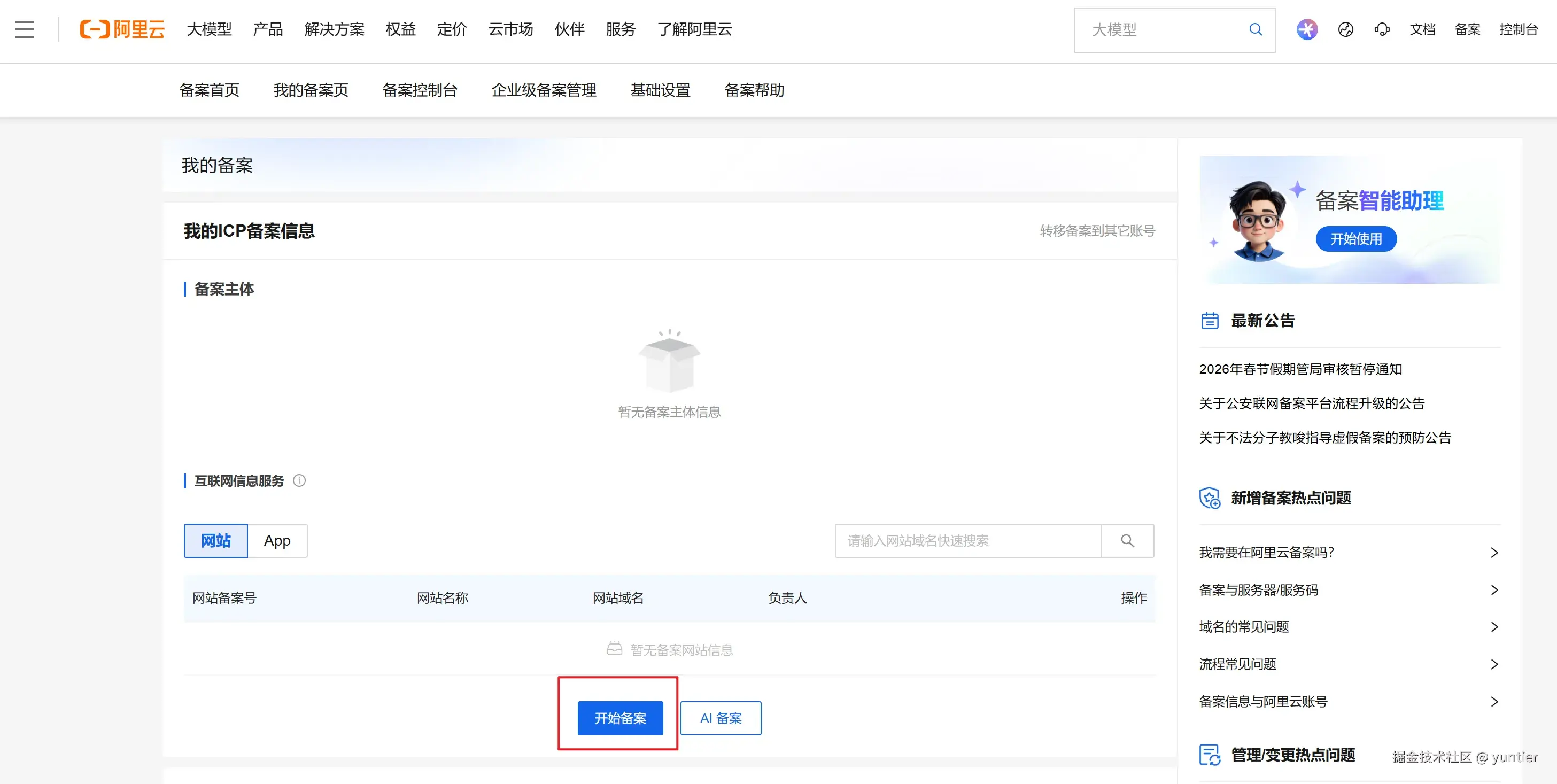Click the info icon beside 互联网信息服务
Image resolution: width=1557 pixels, height=784 pixels.
(300, 480)
